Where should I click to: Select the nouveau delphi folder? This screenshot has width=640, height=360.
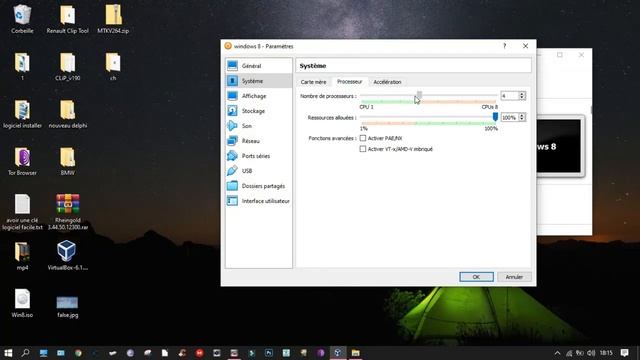click(x=67, y=114)
